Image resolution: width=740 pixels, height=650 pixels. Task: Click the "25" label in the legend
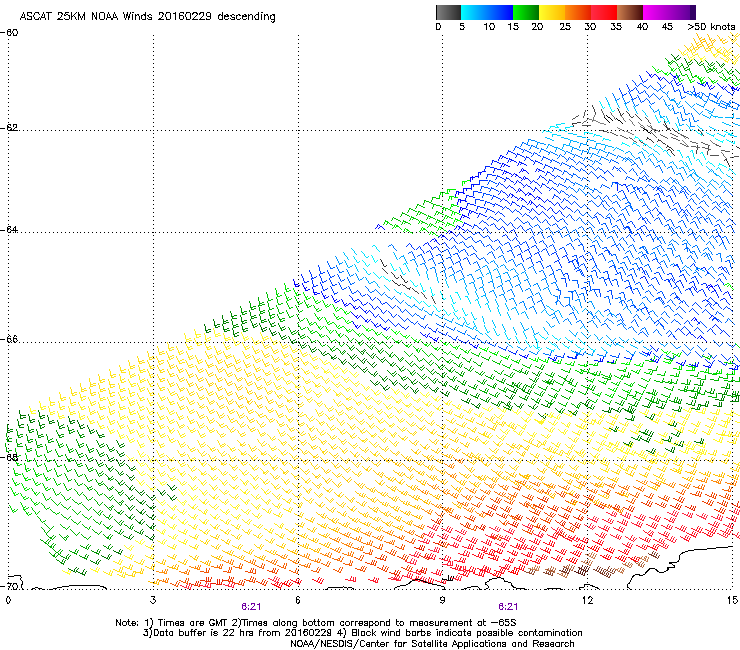[565, 27]
